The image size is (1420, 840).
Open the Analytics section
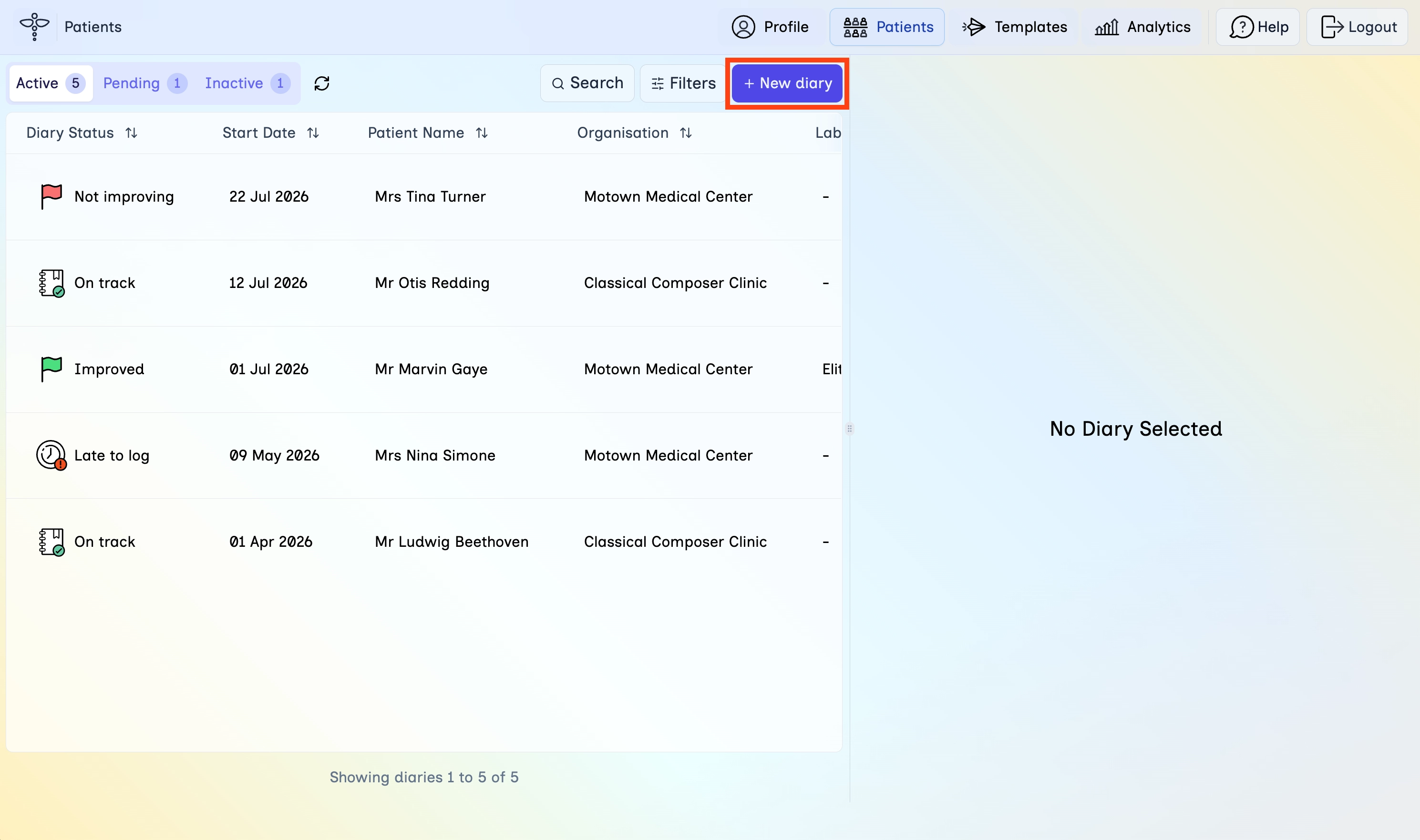(1142, 27)
